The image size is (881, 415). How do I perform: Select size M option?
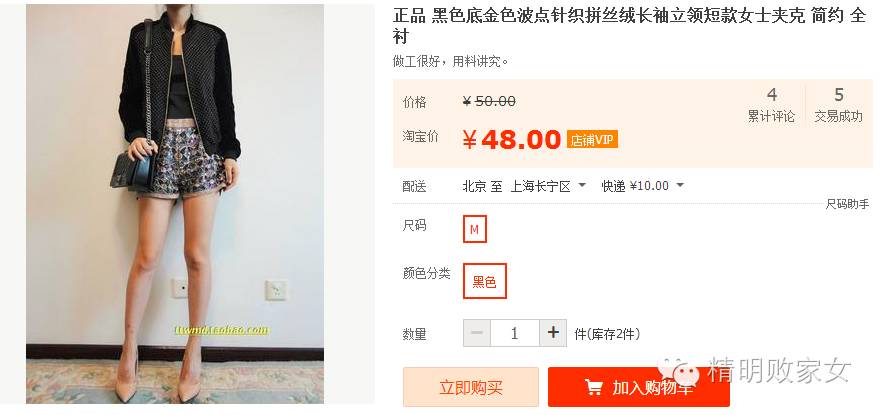pyautogui.click(x=475, y=229)
